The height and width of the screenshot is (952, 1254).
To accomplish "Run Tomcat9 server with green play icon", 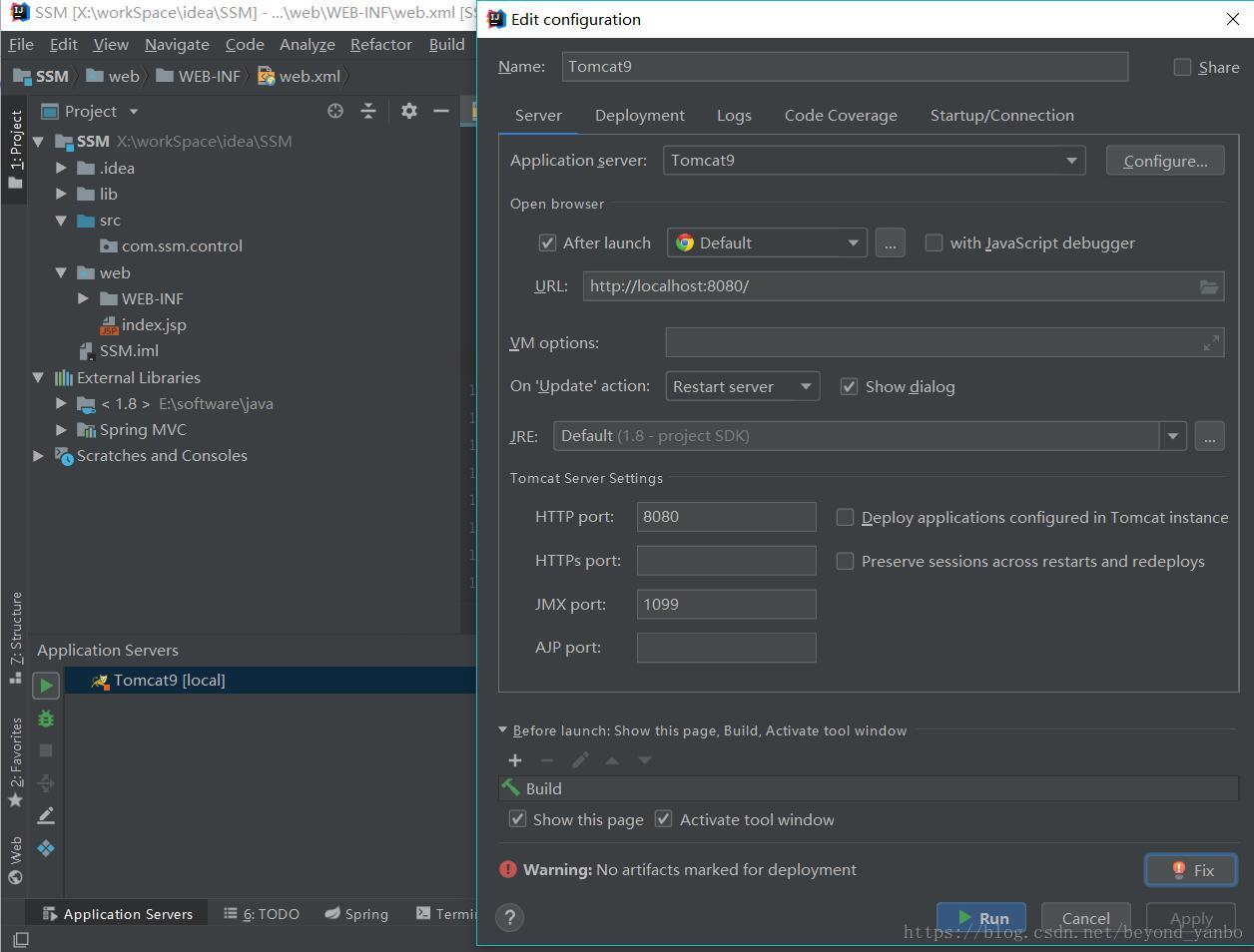I will (46, 686).
